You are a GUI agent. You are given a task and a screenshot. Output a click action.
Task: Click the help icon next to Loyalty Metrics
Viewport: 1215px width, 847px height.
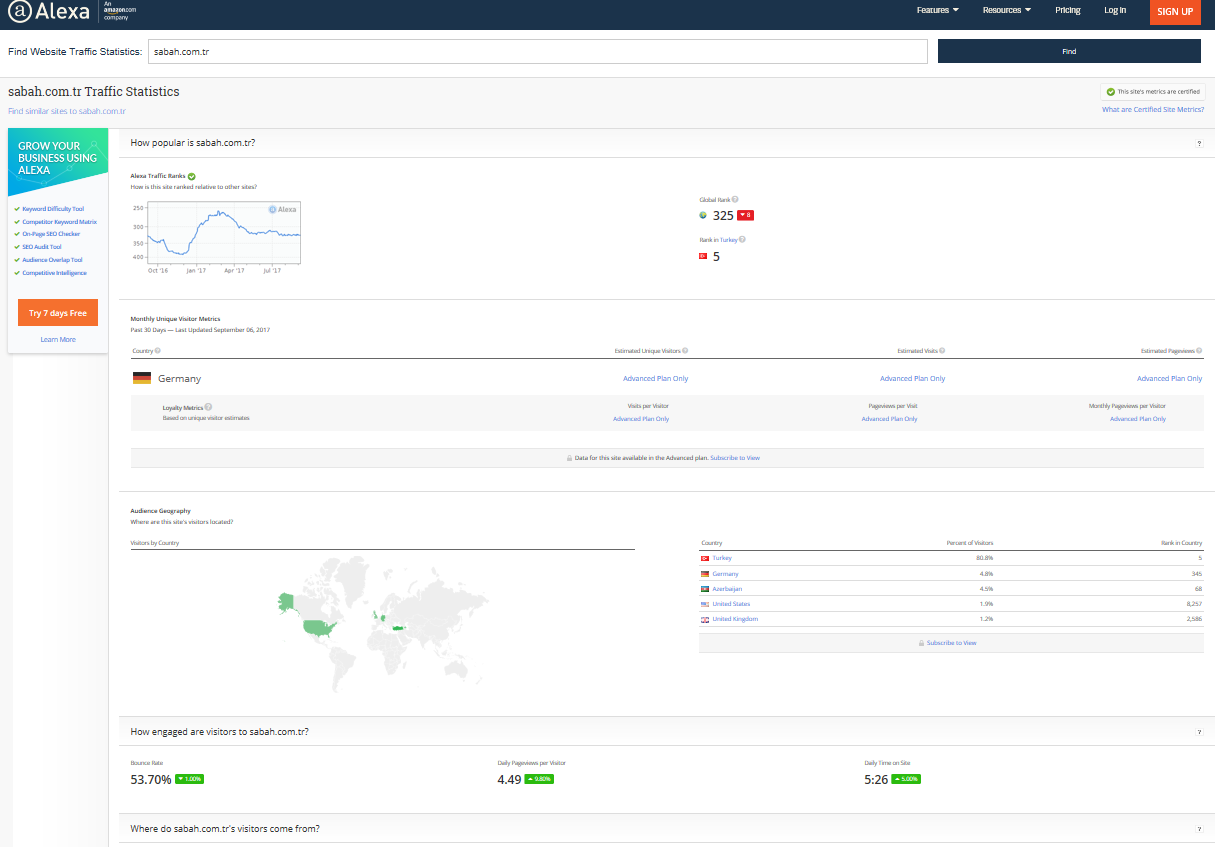[208, 408]
